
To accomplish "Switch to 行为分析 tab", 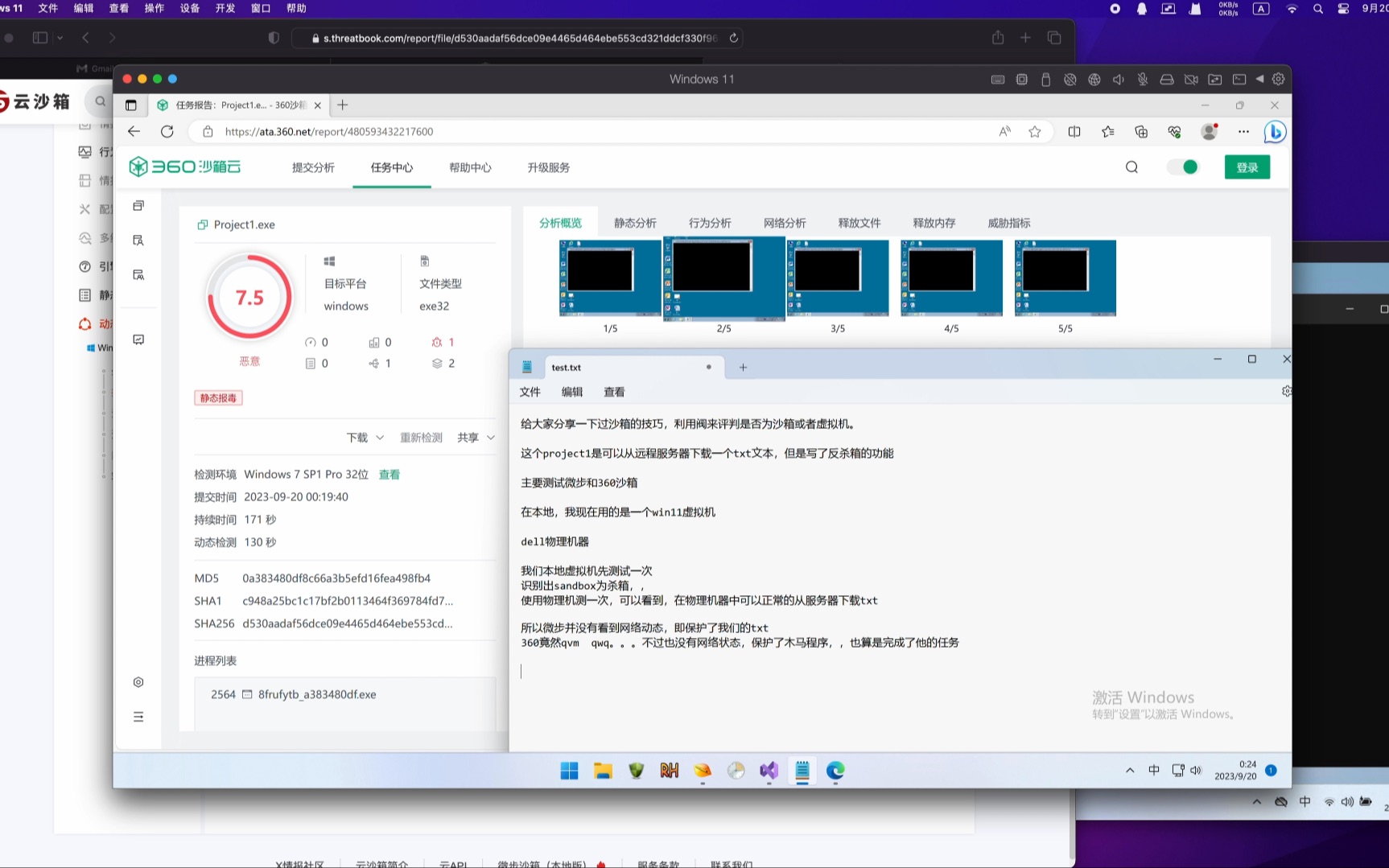I will pos(710,223).
